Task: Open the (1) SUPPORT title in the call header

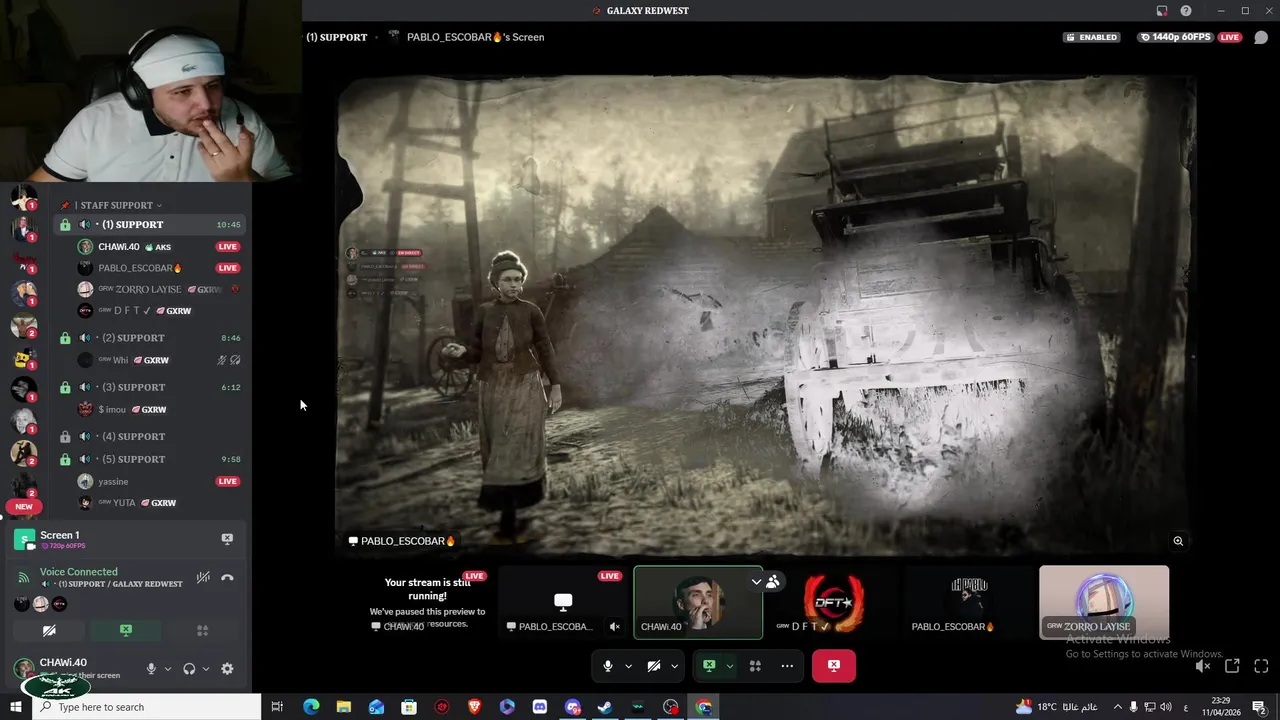Action: (x=337, y=37)
